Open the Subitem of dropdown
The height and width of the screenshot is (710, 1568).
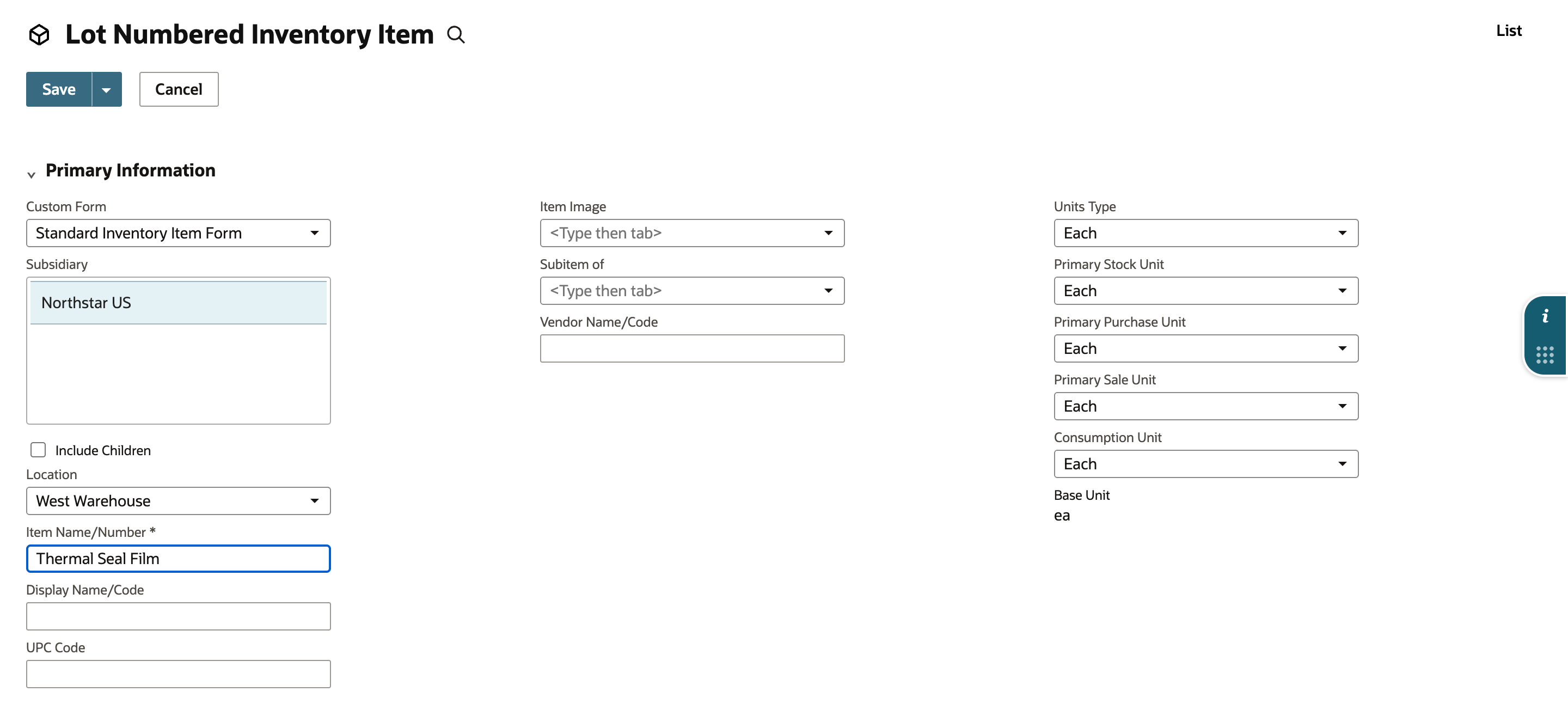[692, 290]
